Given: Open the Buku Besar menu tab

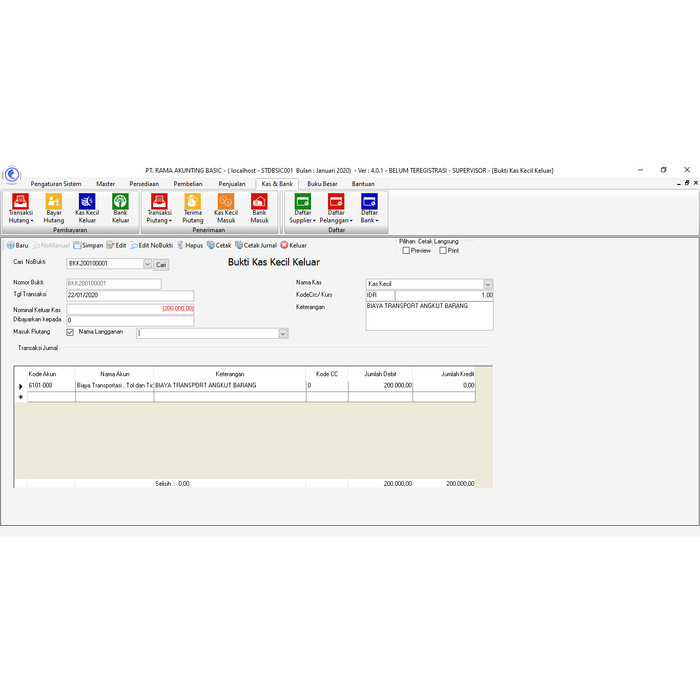Looking at the screenshot, I should pyautogui.click(x=322, y=184).
